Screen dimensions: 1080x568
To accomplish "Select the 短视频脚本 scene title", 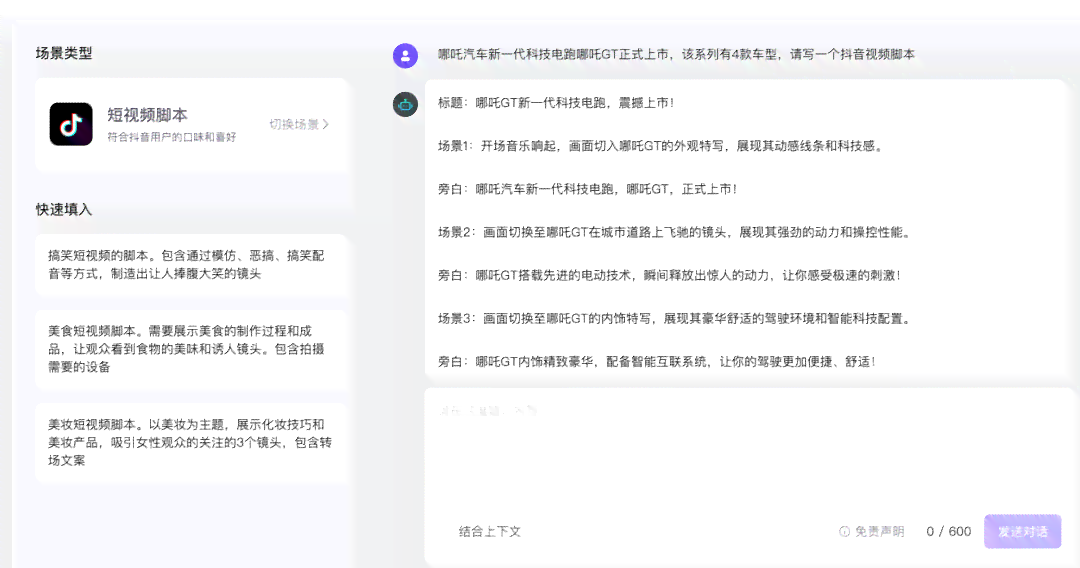I will (x=147, y=114).
